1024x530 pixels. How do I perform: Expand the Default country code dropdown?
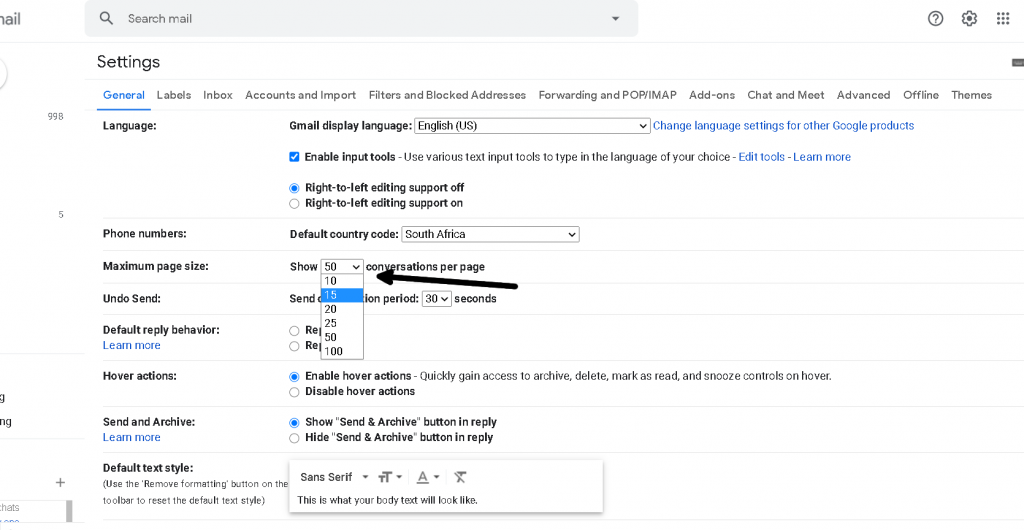(490, 234)
